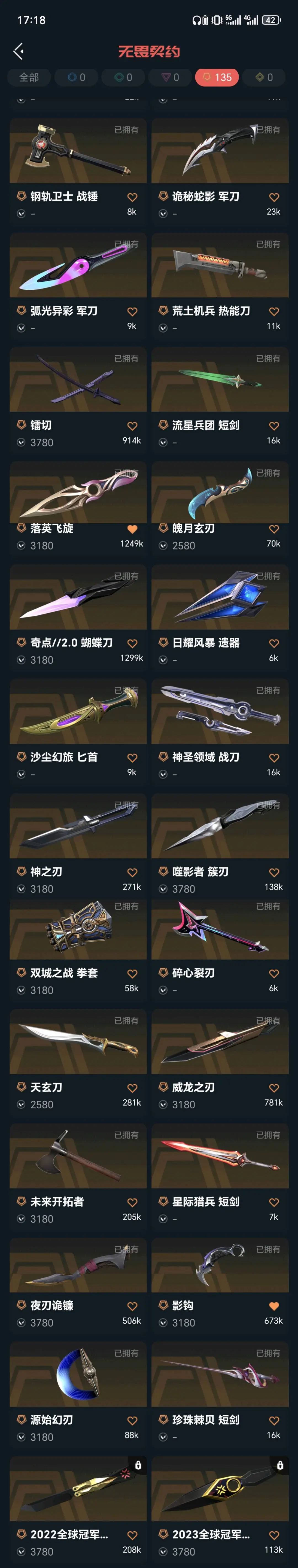Select the blue tier filter tab

(x=76, y=77)
